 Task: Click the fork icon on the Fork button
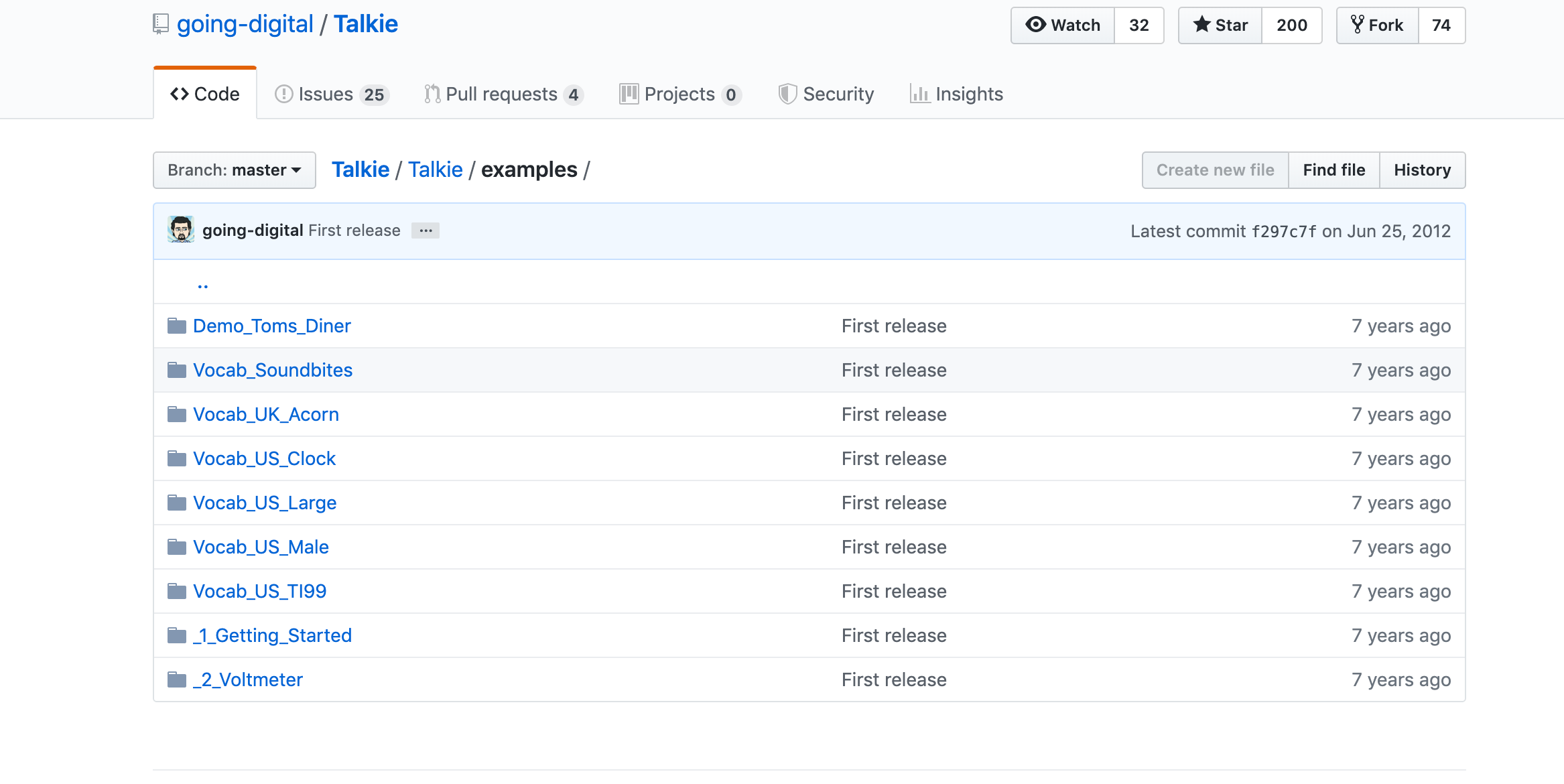(1357, 25)
